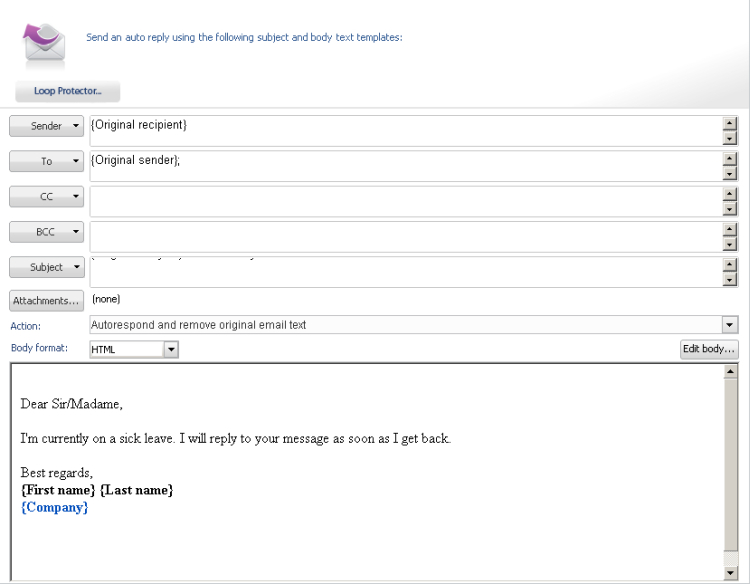
Task: Click the down arrow of Sender field scrollbar
Action: (729, 139)
